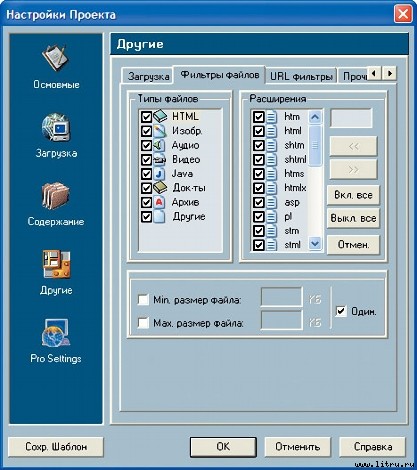Click the Сохр. Шаблон button

56,446
